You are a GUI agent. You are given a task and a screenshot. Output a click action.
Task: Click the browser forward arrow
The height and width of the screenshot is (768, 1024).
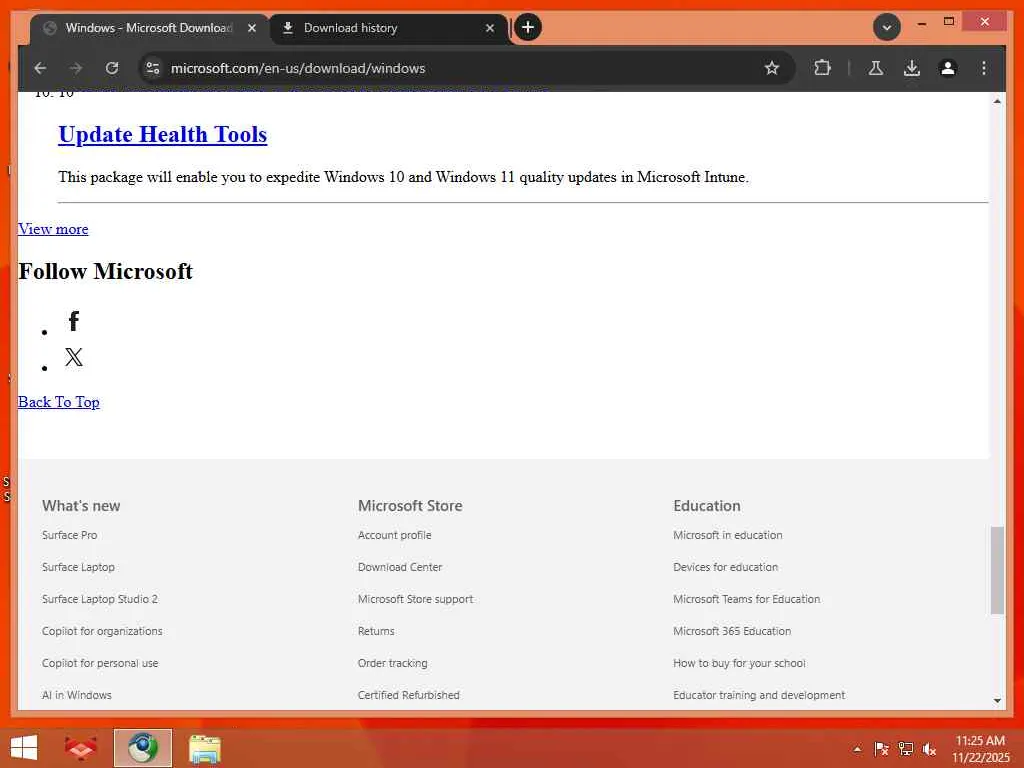pyautogui.click(x=76, y=68)
